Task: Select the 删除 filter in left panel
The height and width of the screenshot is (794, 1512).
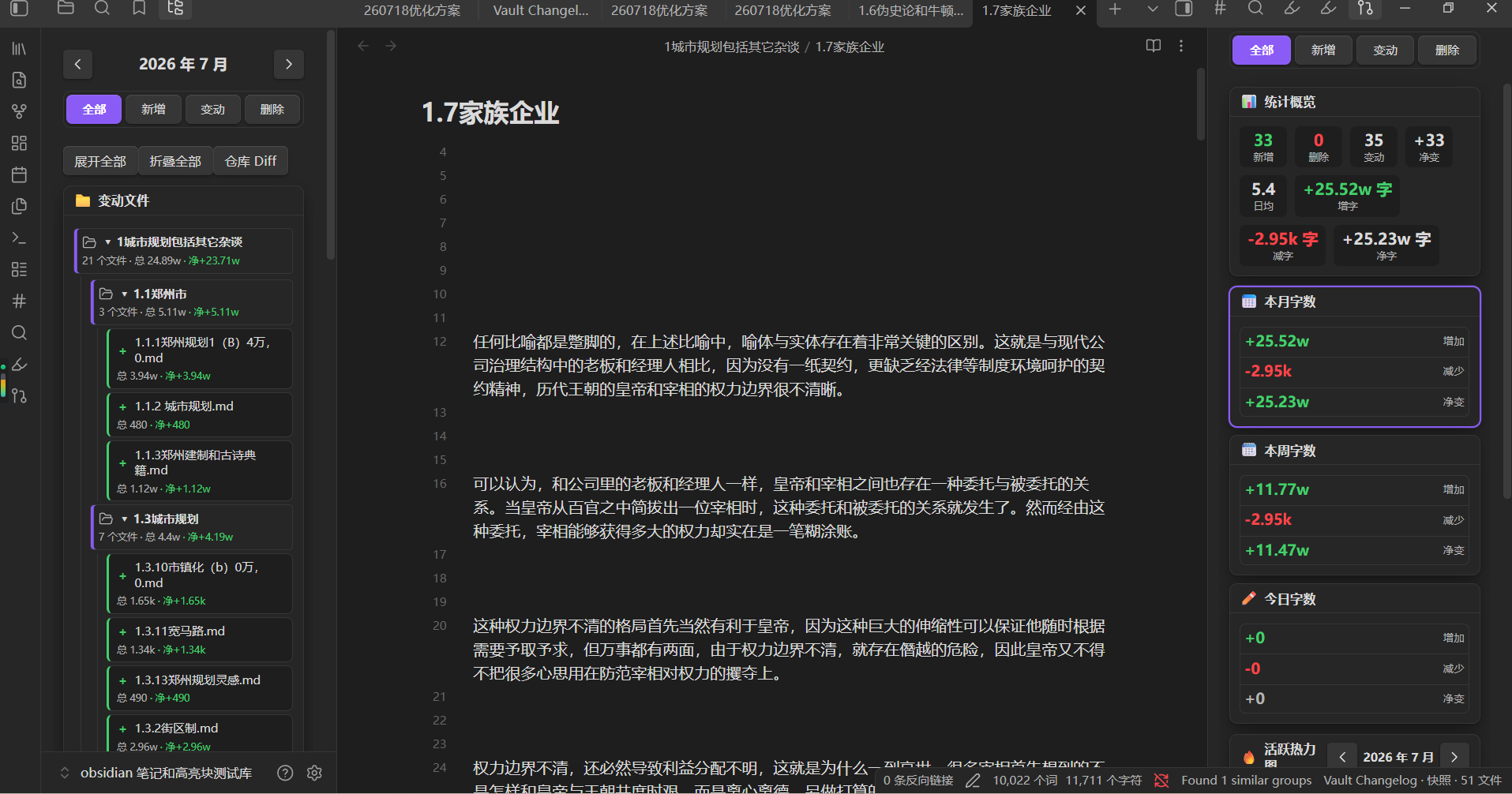Action: pyautogui.click(x=272, y=110)
